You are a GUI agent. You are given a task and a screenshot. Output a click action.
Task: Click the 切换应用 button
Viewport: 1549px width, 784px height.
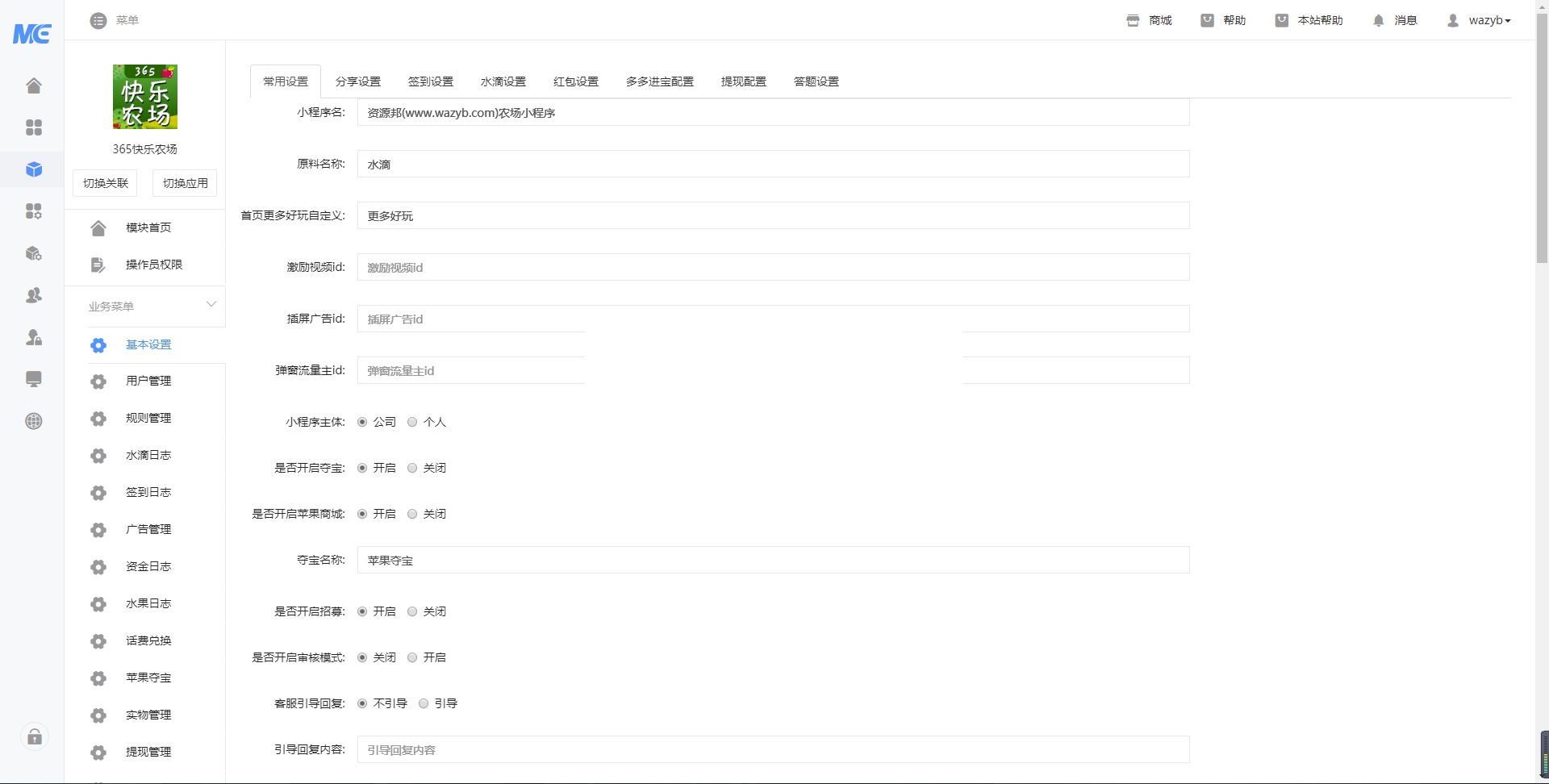click(186, 183)
